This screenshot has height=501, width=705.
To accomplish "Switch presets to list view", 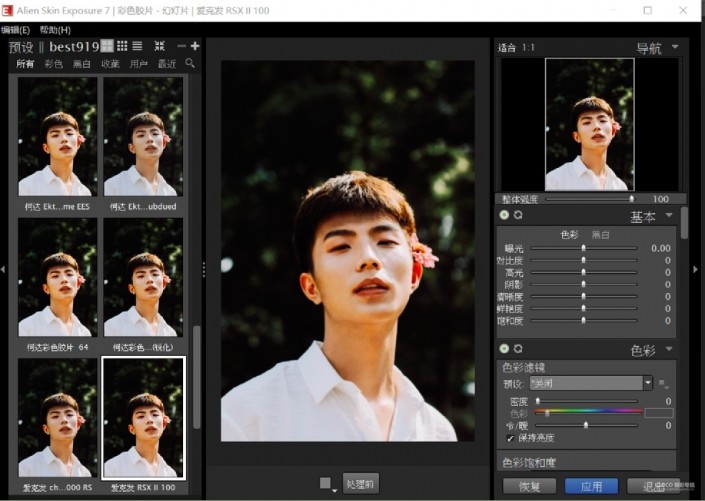I will 137,46.
